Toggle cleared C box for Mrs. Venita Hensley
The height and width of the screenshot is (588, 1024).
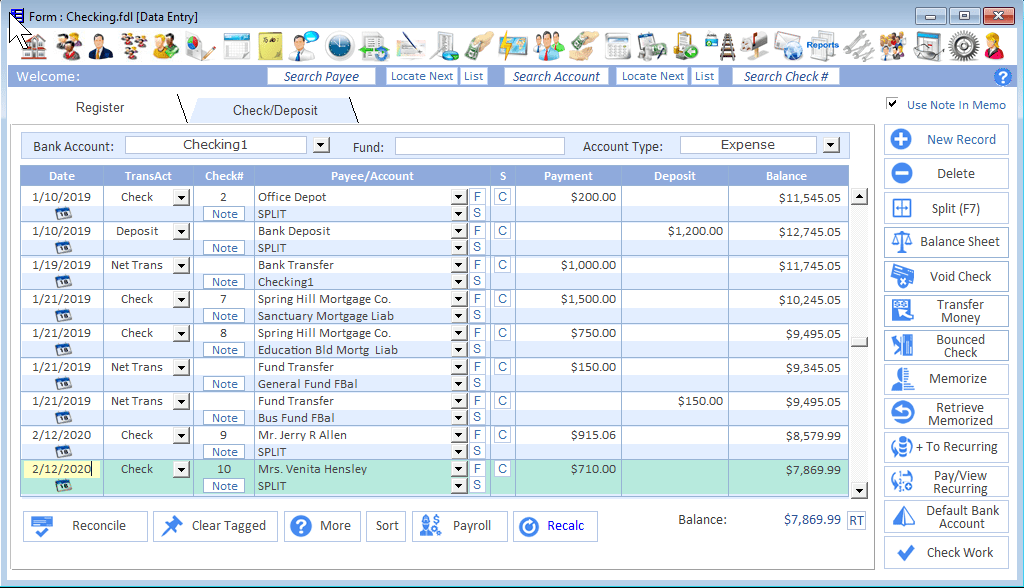tap(502, 468)
